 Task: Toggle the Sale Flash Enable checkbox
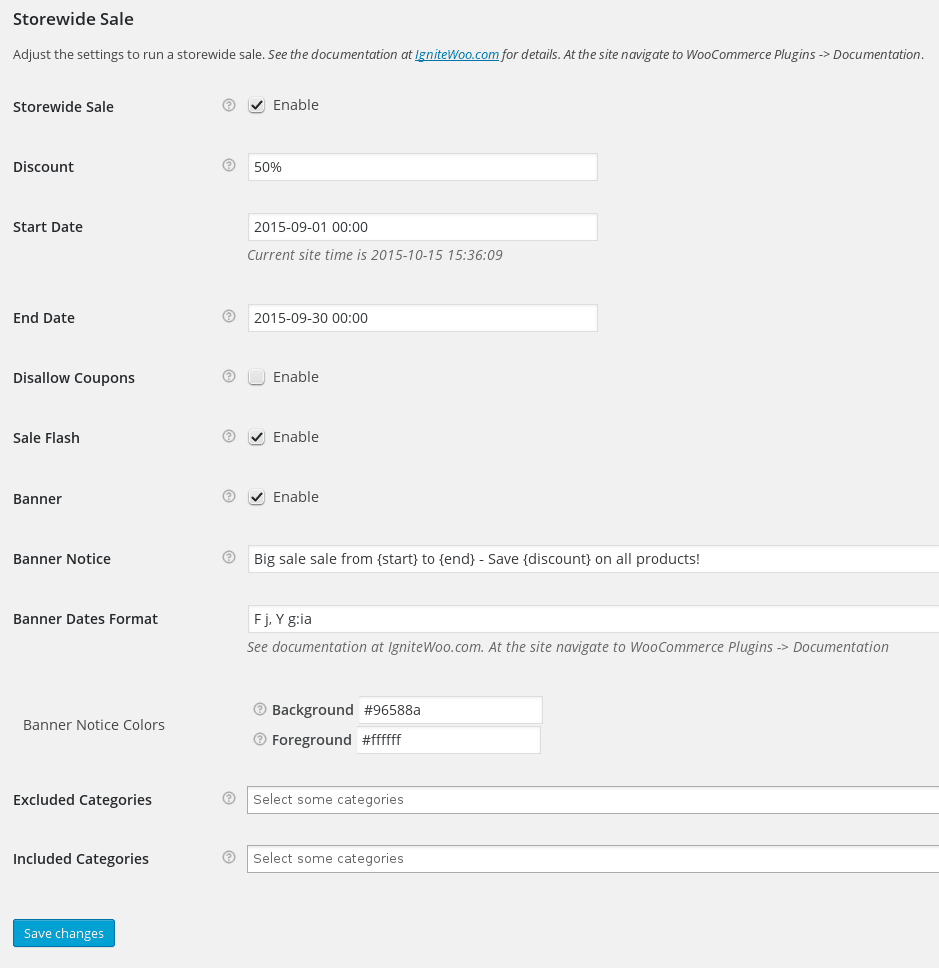click(256, 437)
